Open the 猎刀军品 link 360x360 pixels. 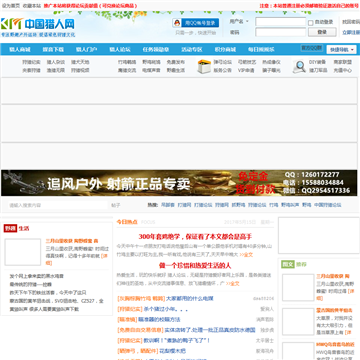pos(318,70)
